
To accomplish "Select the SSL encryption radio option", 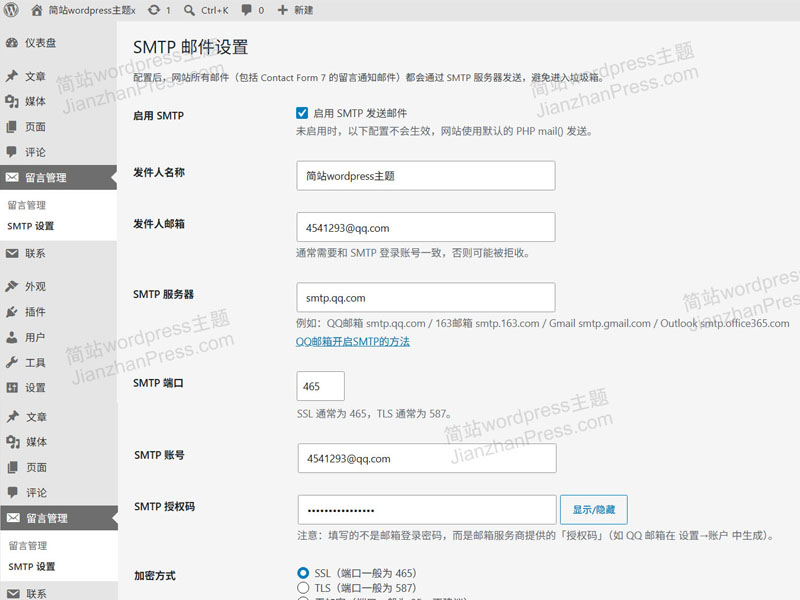I will (x=303, y=573).
